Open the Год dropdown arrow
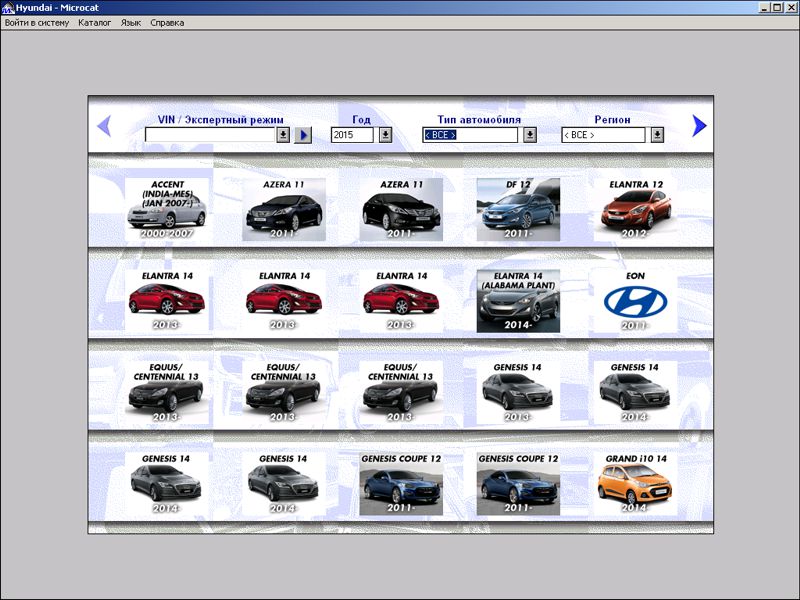This screenshot has width=800, height=600. click(386, 135)
